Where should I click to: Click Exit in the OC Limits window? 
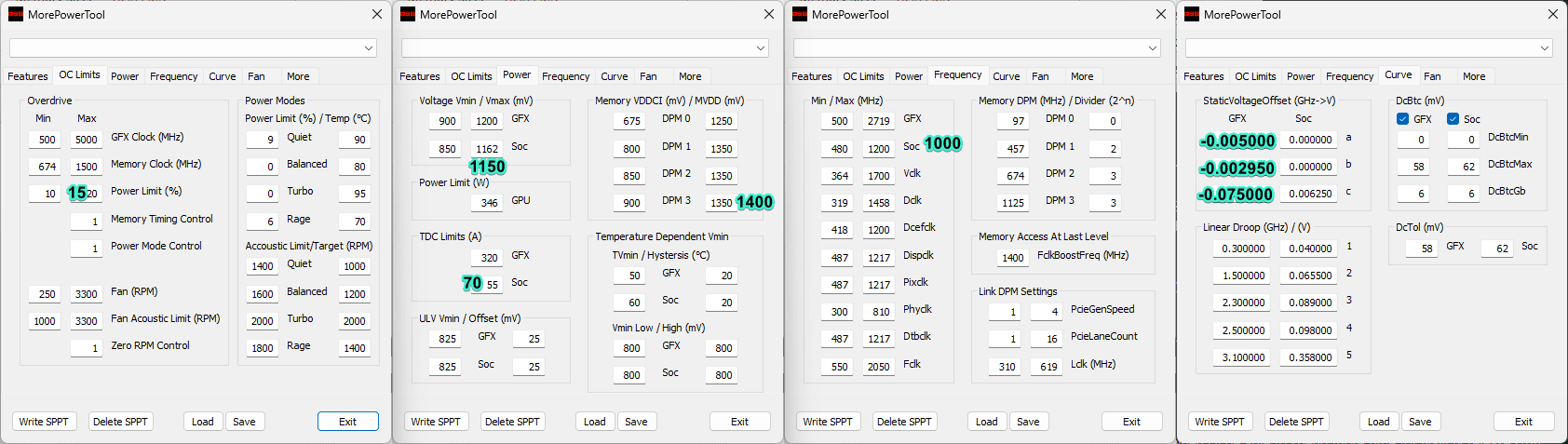pos(348,422)
